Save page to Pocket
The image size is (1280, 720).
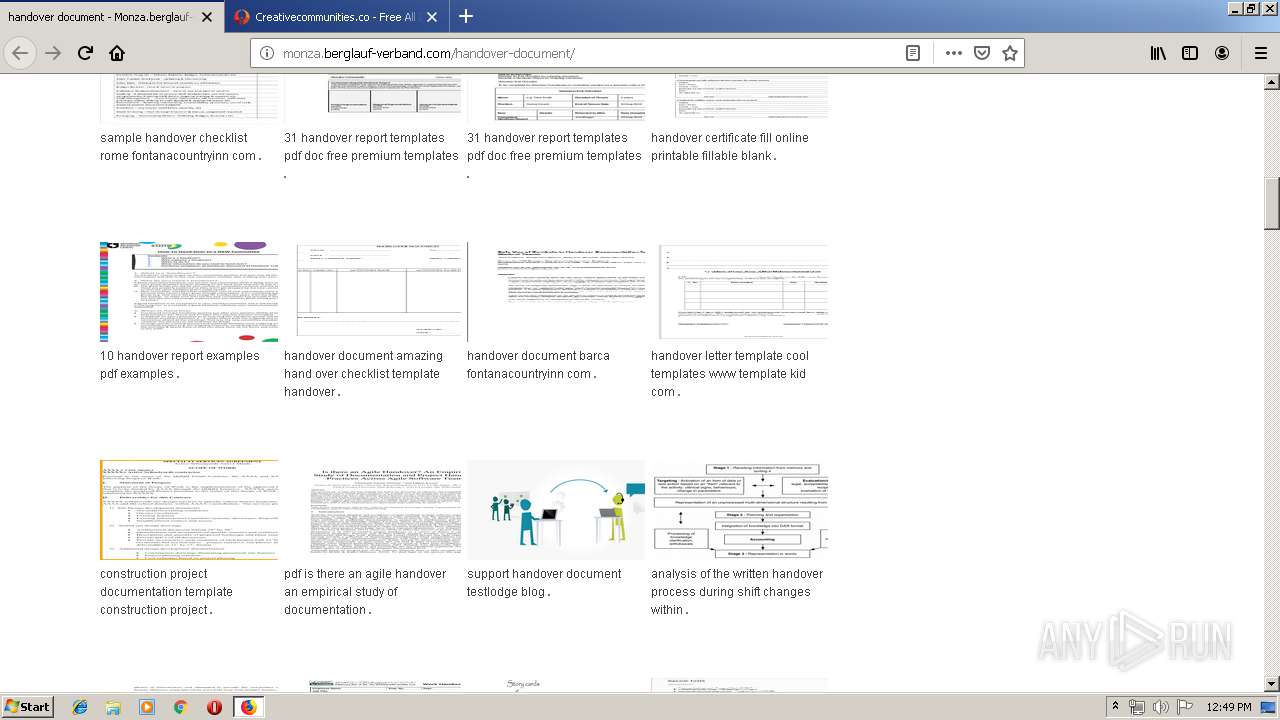click(982, 53)
